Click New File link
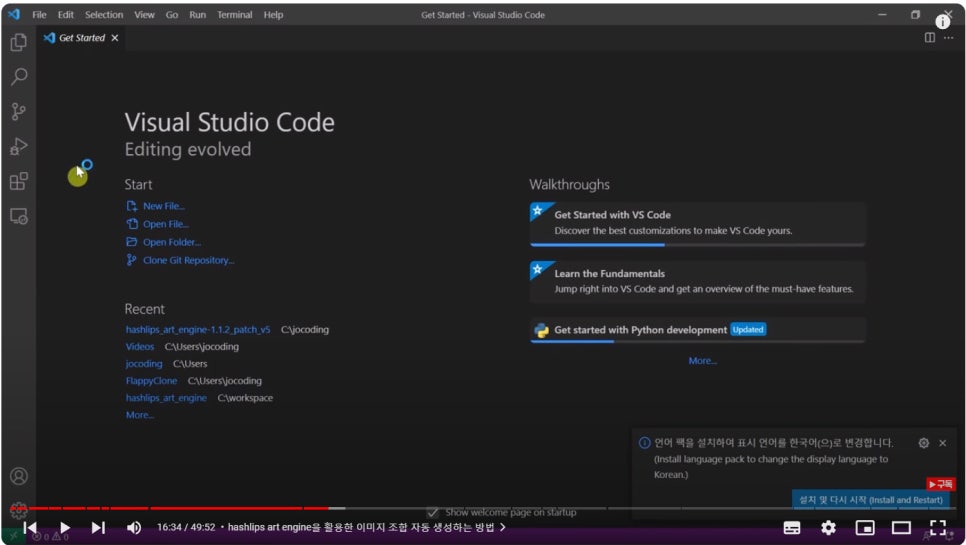Screen dimensions: 966x545 (x=163, y=206)
